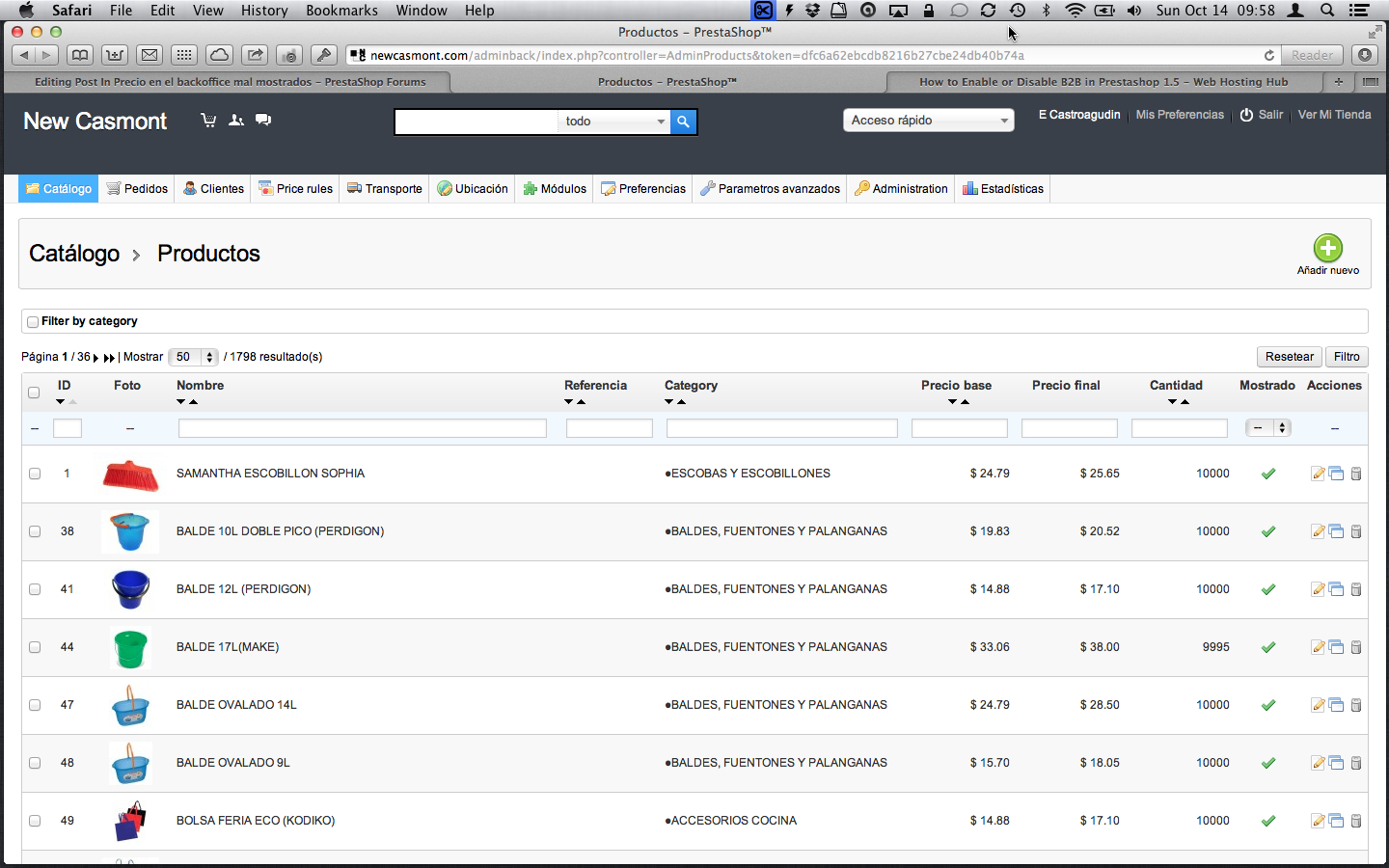Click the edit pencil for BALDE 17L(MAKE)
Viewport: 1389px width, 868px height.
[x=1318, y=647]
